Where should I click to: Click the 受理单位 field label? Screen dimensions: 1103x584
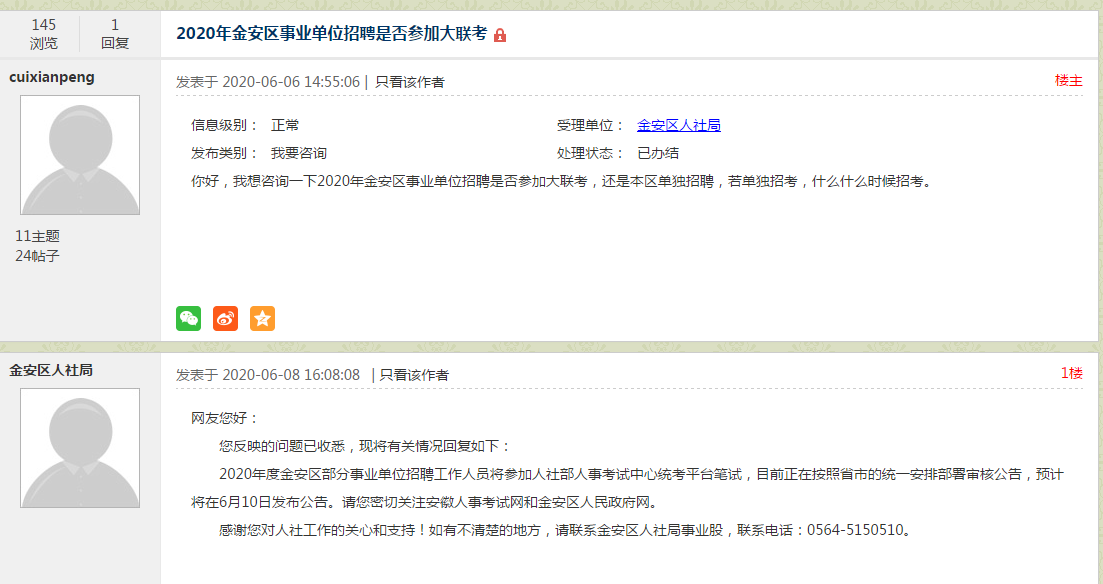click(x=591, y=125)
